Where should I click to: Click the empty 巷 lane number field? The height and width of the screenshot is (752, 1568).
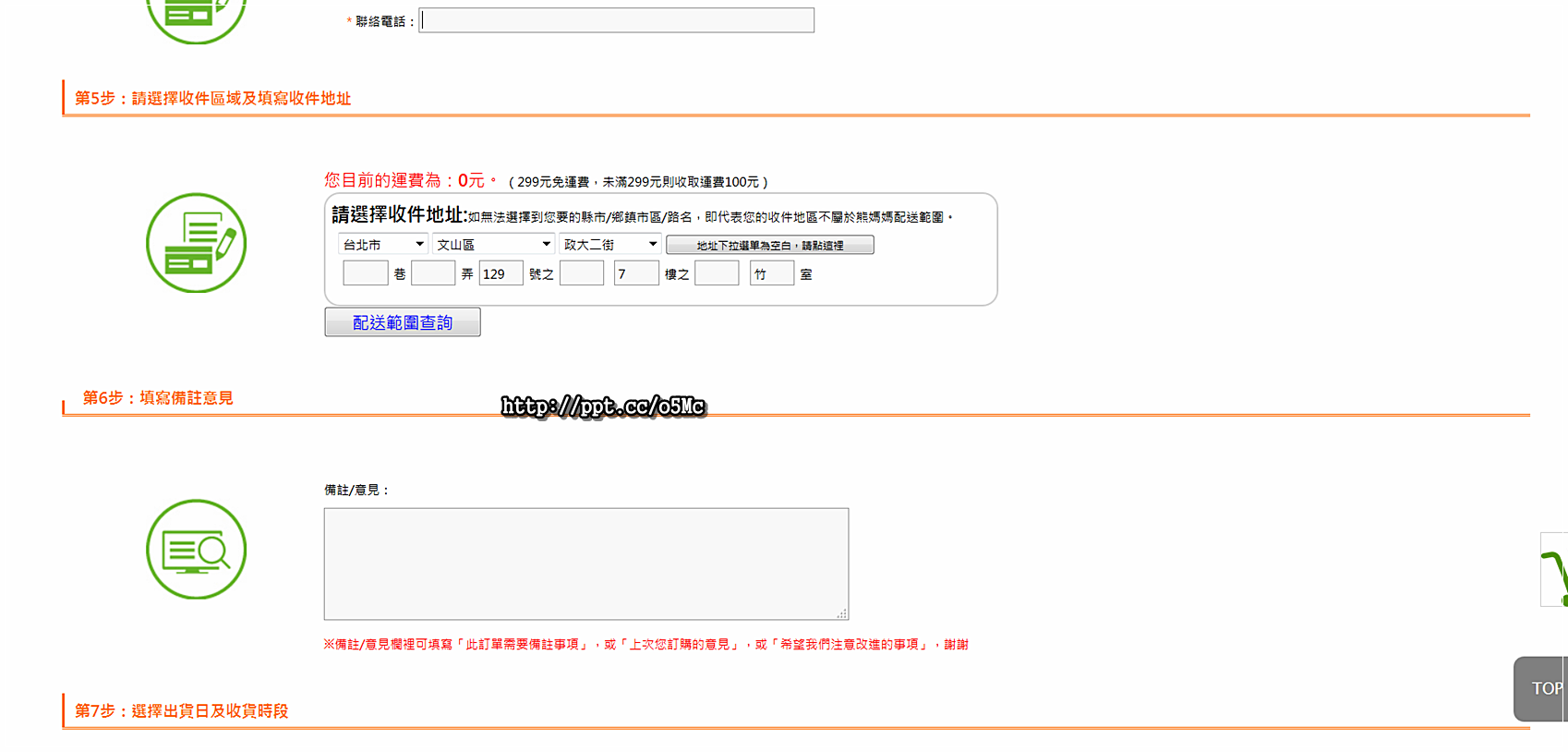pos(365,273)
